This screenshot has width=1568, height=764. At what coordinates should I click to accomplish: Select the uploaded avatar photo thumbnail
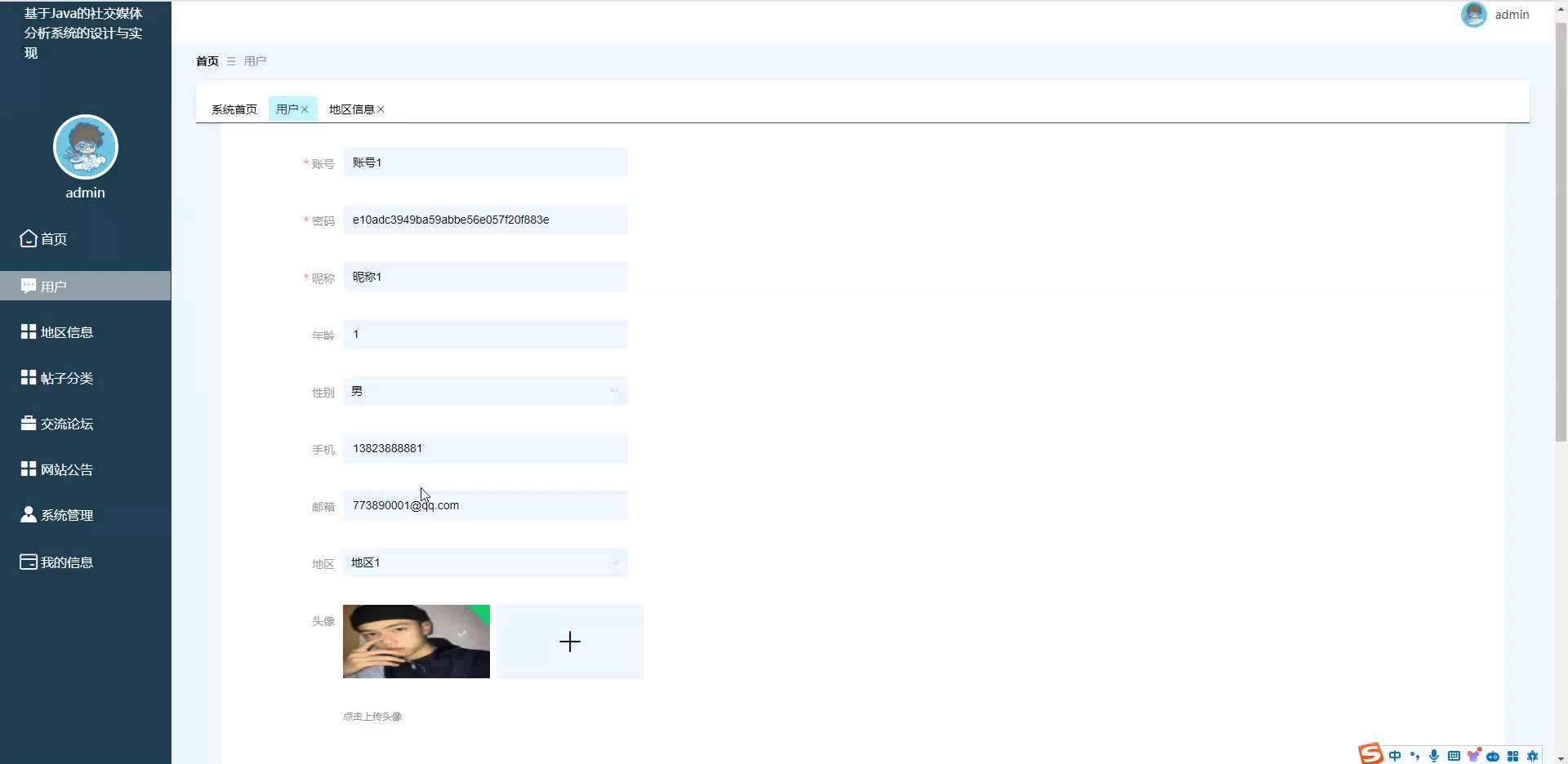416,642
